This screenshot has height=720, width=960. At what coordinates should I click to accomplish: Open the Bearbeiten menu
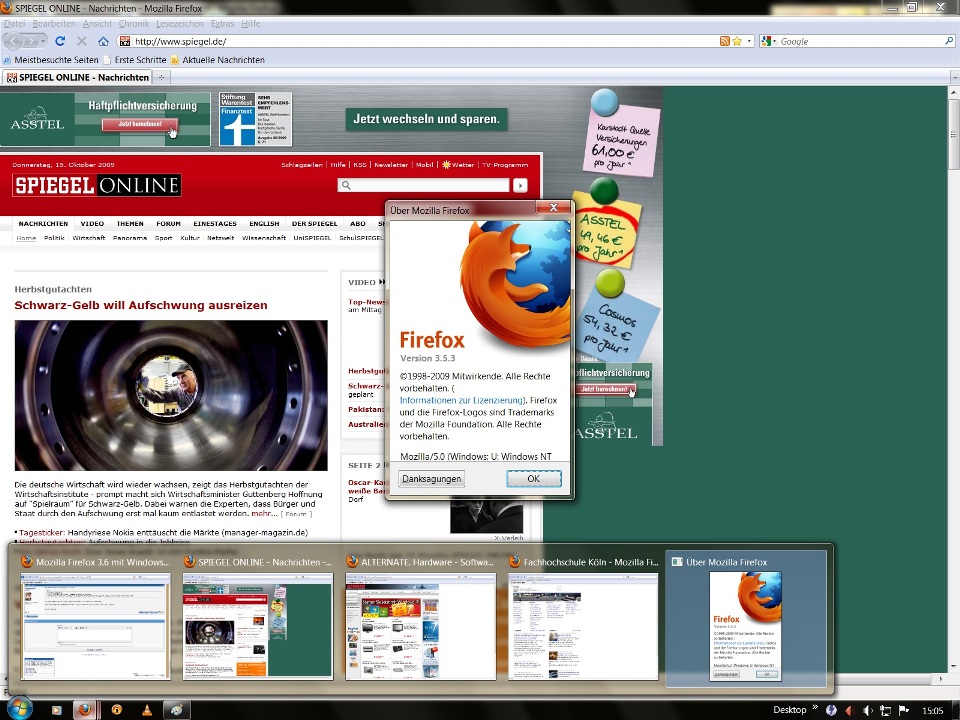pos(54,23)
